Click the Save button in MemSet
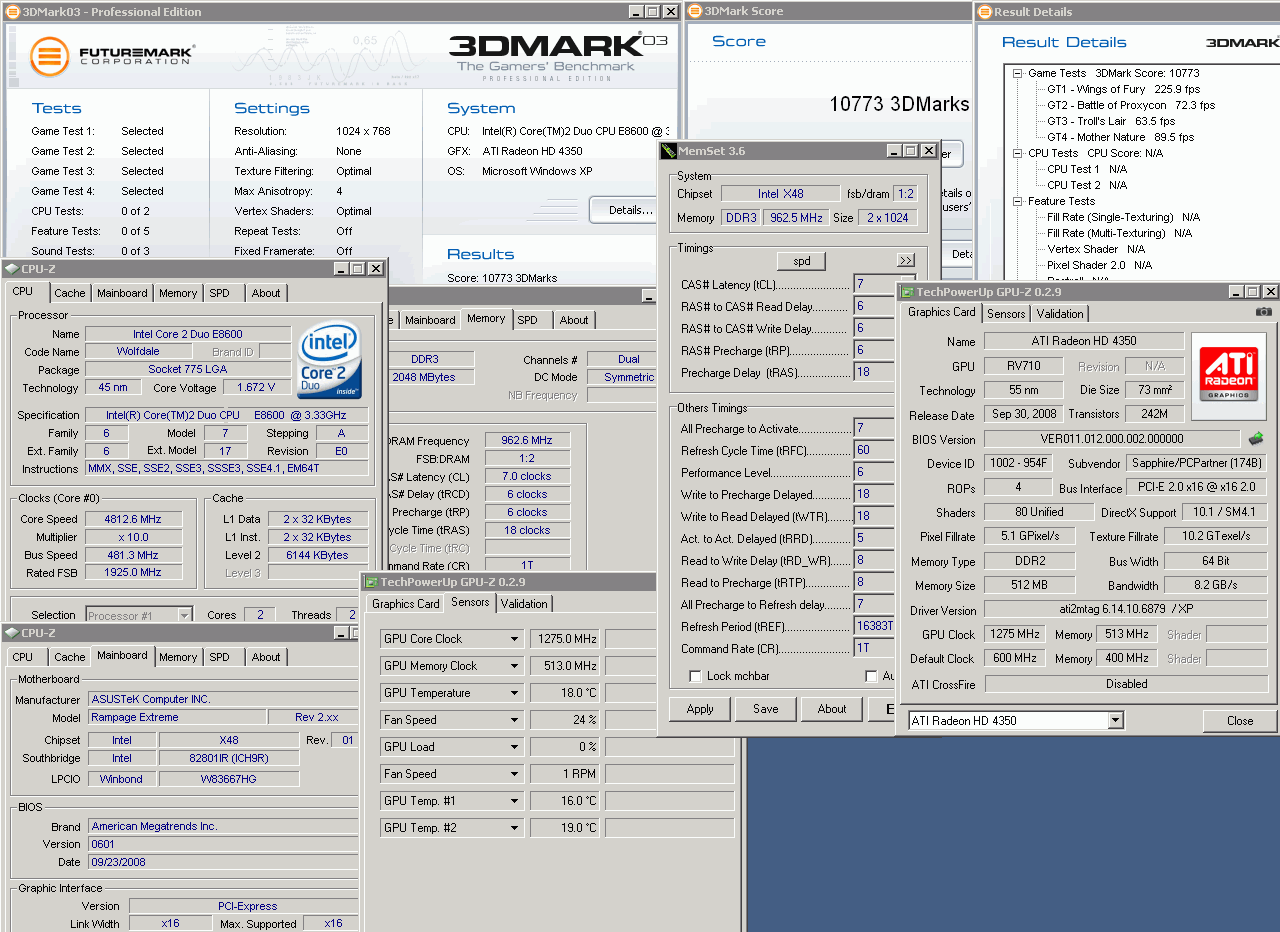The height and width of the screenshot is (932, 1280). pyautogui.click(x=766, y=709)
